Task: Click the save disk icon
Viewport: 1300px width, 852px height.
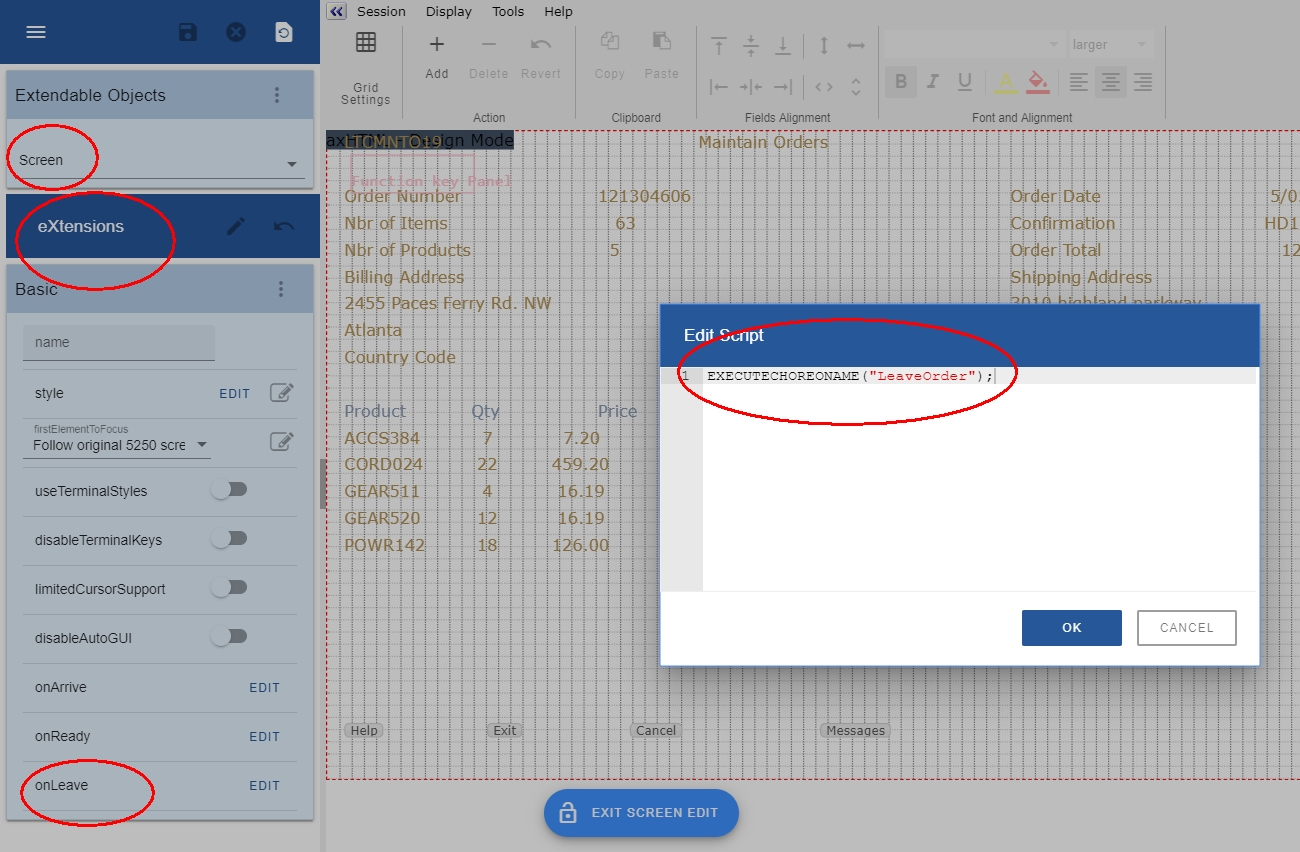Action: (188, 32)
